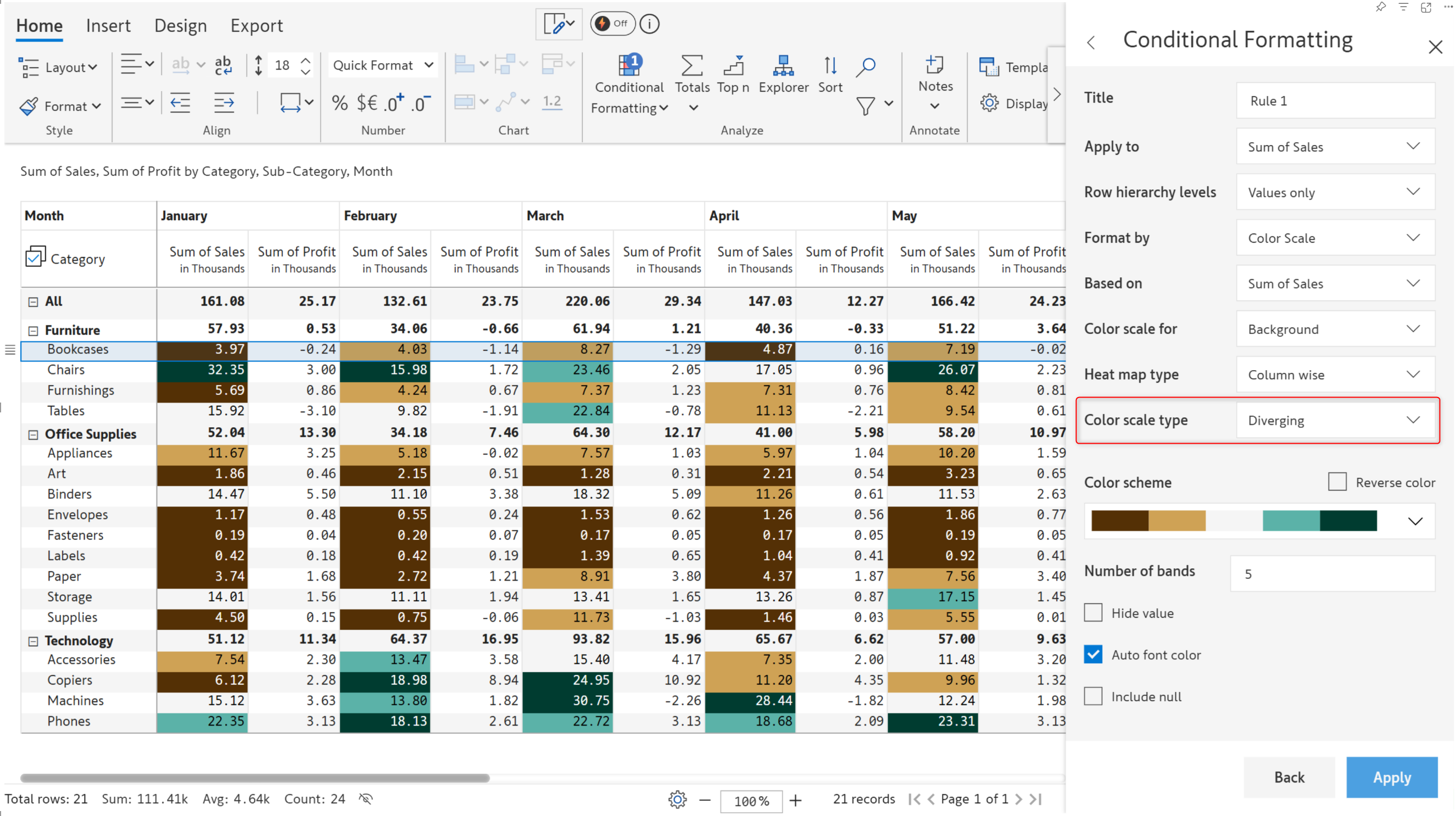
Task: Click the info circle icon
Action: pos(649,24)
